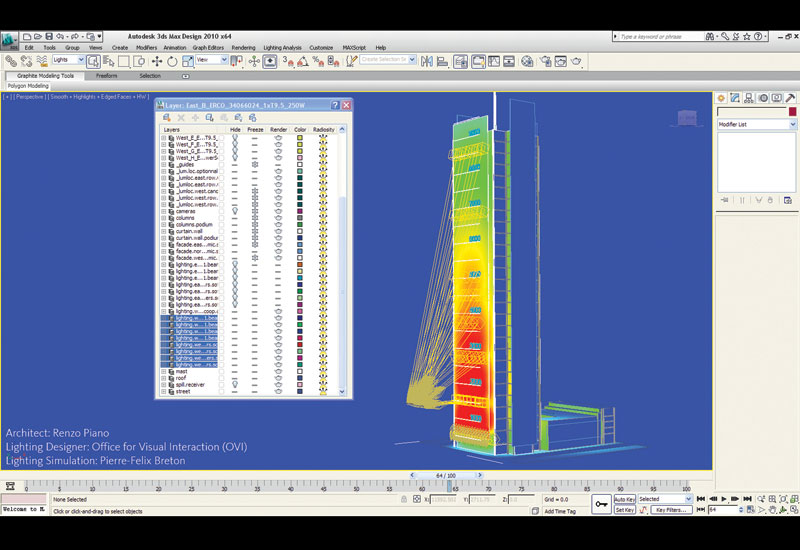Click the Select and Link tool icon

coord(11,62)
